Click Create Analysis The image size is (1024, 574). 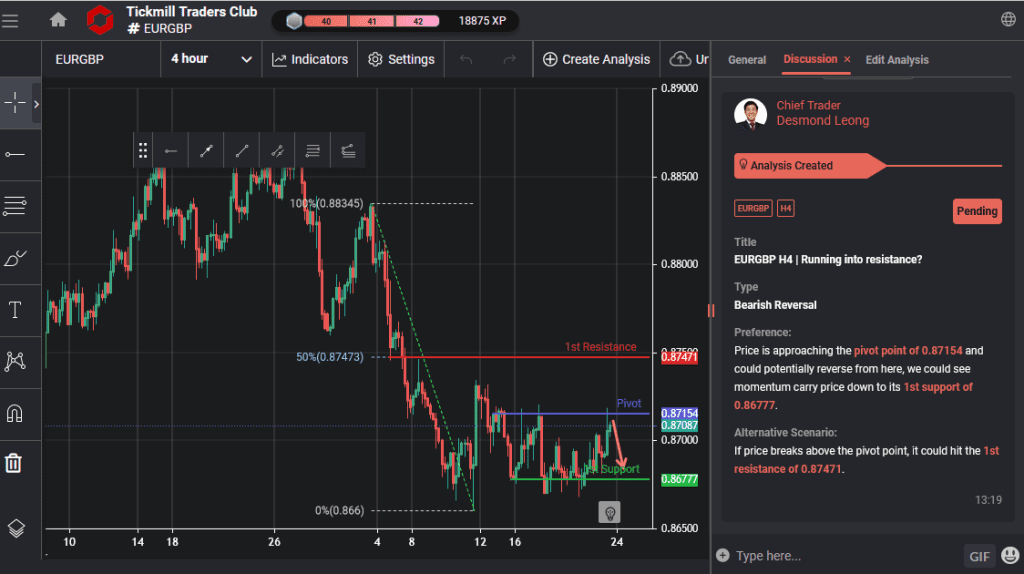pos(596,59)
